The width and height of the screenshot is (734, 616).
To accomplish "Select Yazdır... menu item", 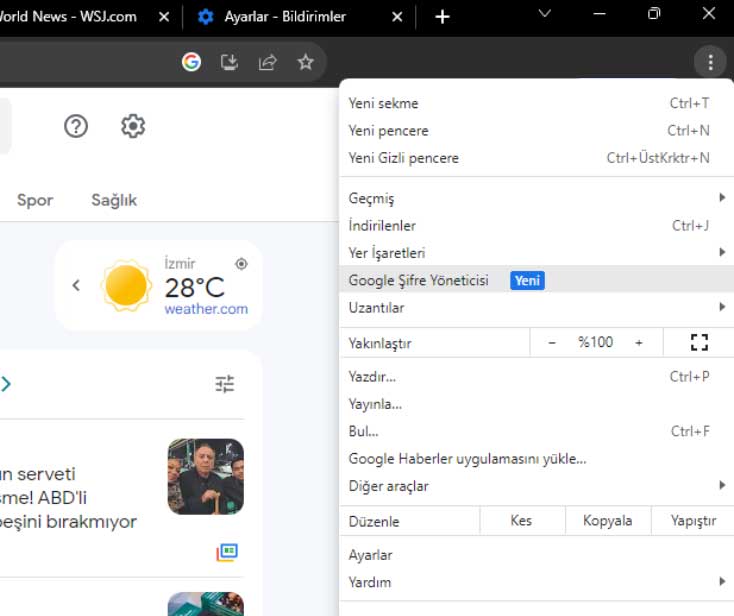I will (536, 377).
